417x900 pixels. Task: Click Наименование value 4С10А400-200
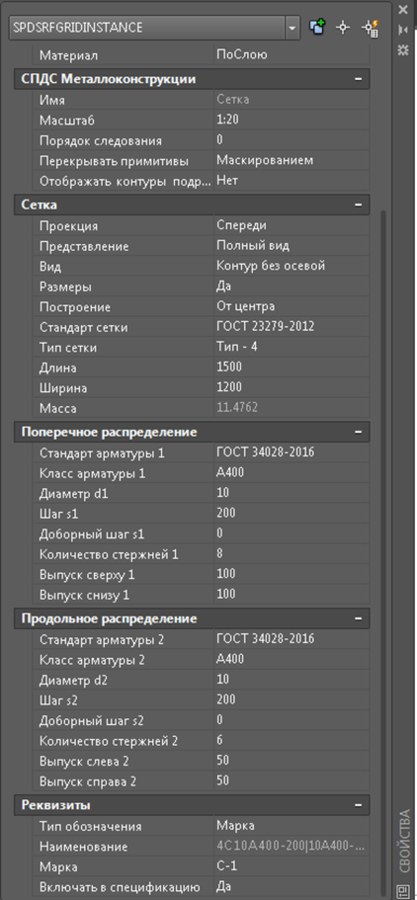(291, 846)
